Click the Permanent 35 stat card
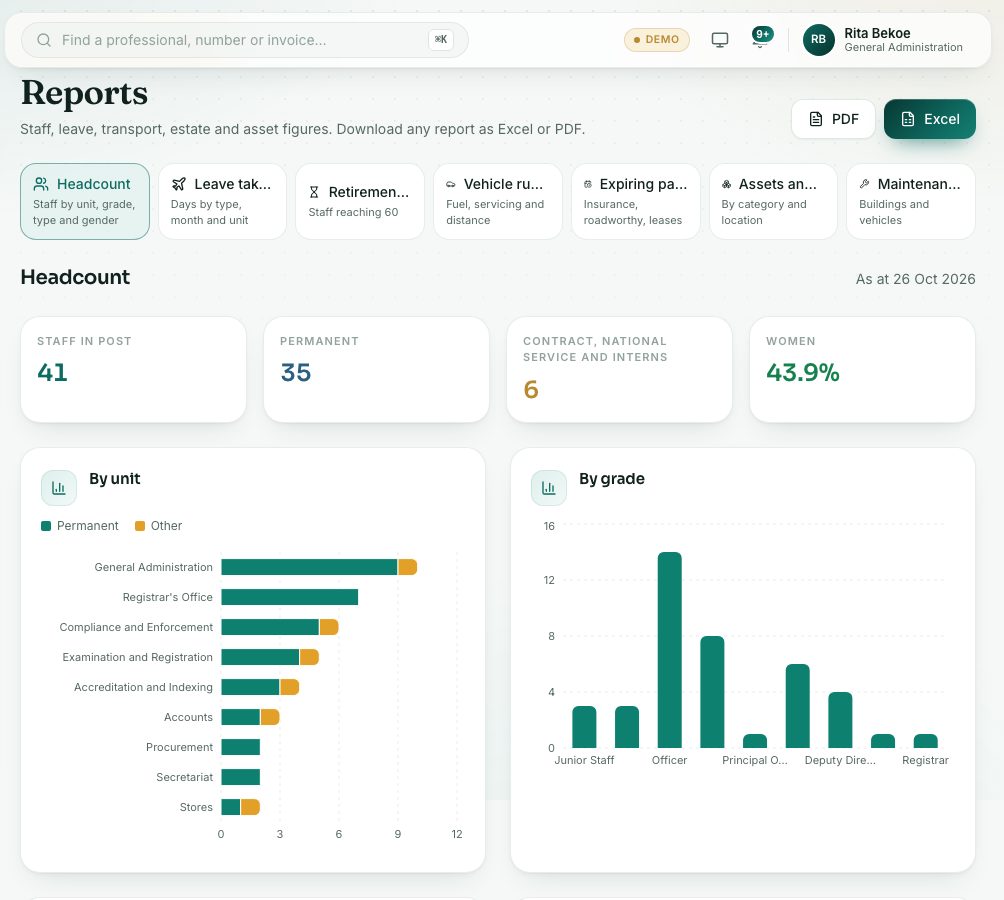The image size is (1004, 900). [376, 369]
